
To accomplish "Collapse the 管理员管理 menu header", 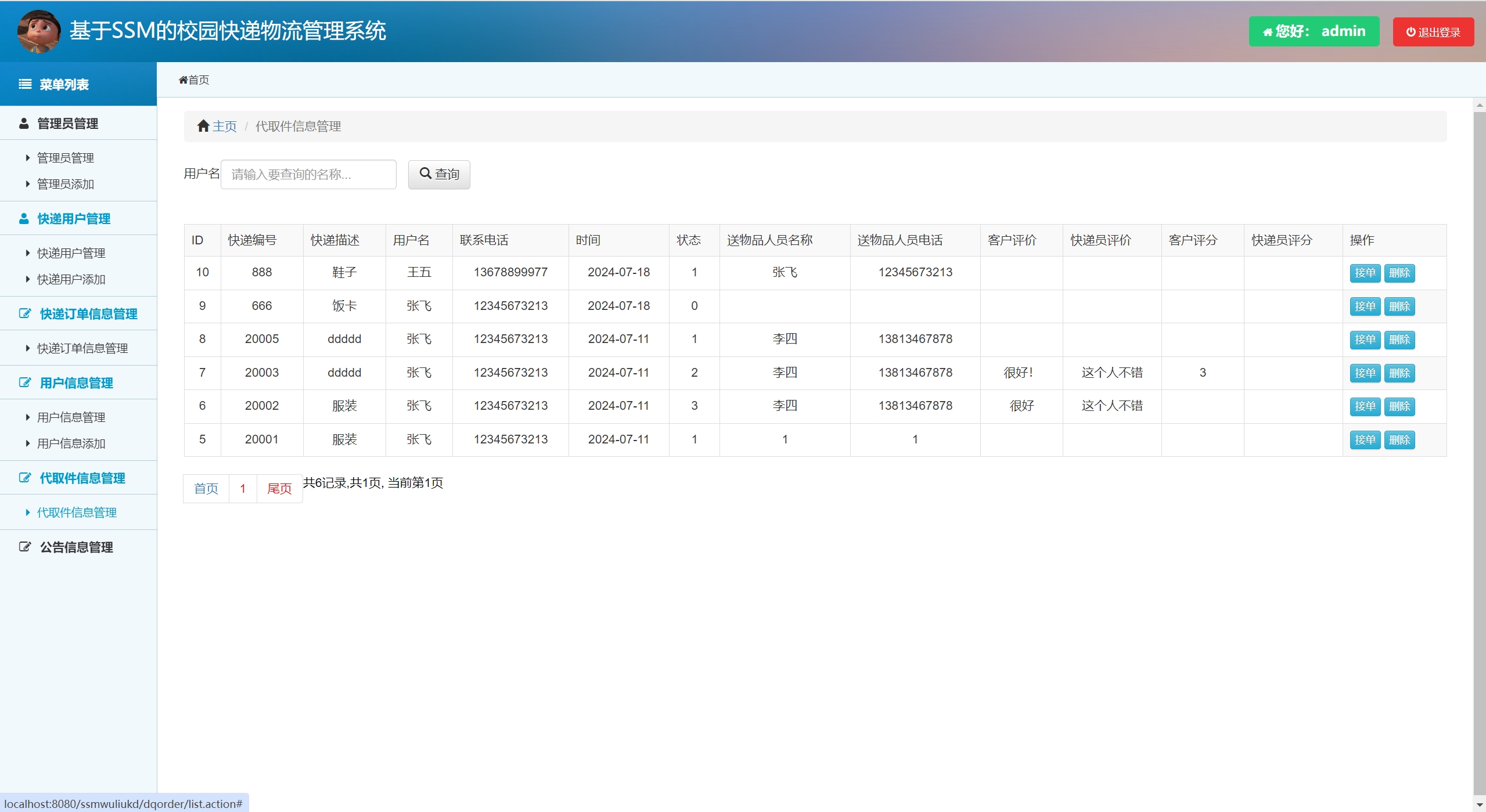I will point(67,124).
